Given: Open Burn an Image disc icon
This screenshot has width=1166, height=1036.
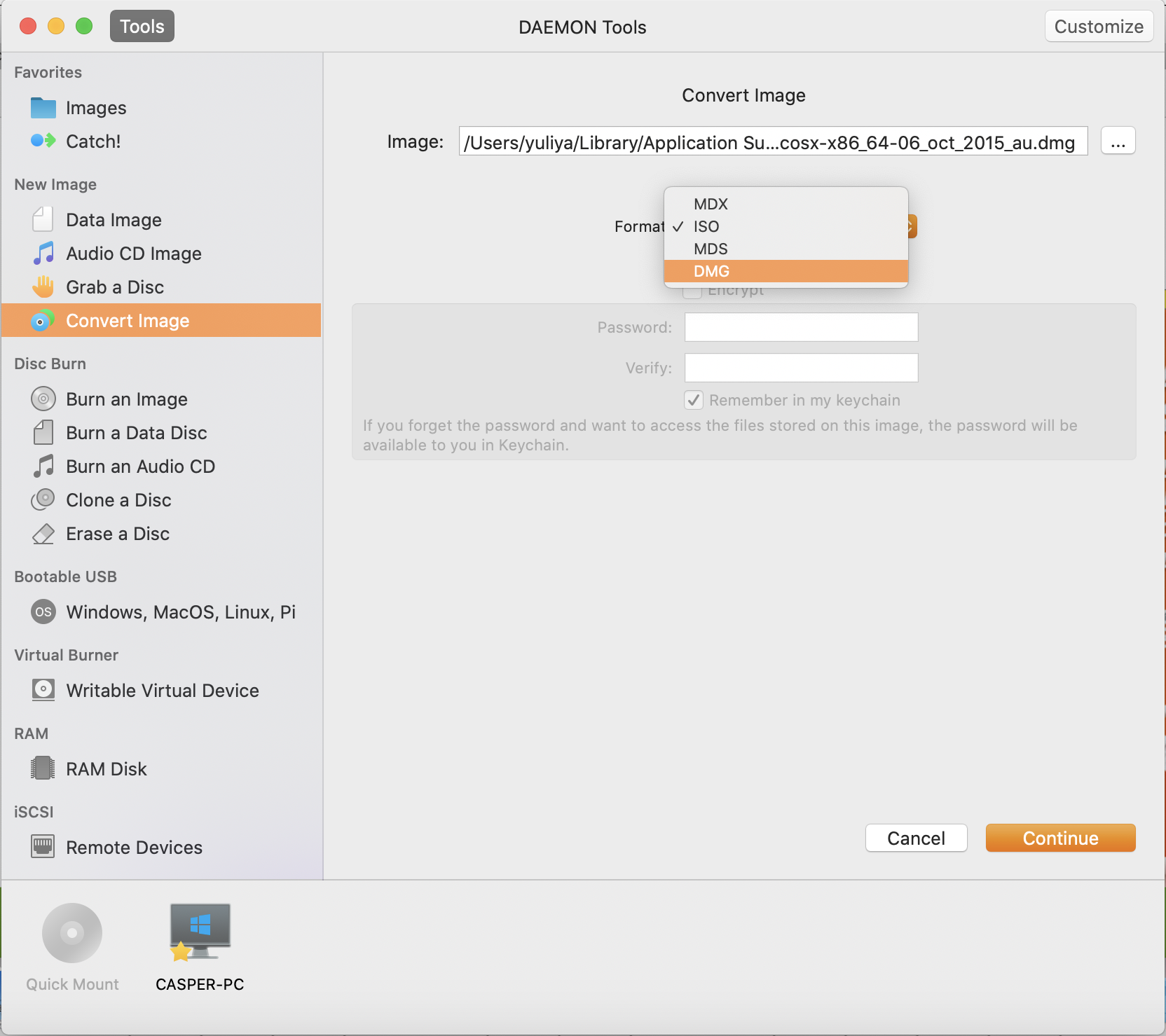Looking at the screenshot, I should [43, 399].
